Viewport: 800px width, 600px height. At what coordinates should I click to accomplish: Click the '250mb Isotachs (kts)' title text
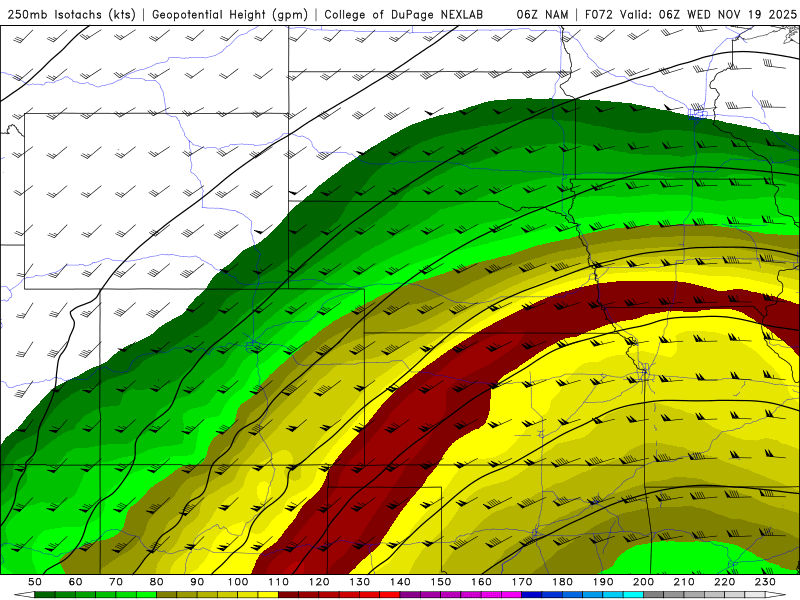(72, 15)
